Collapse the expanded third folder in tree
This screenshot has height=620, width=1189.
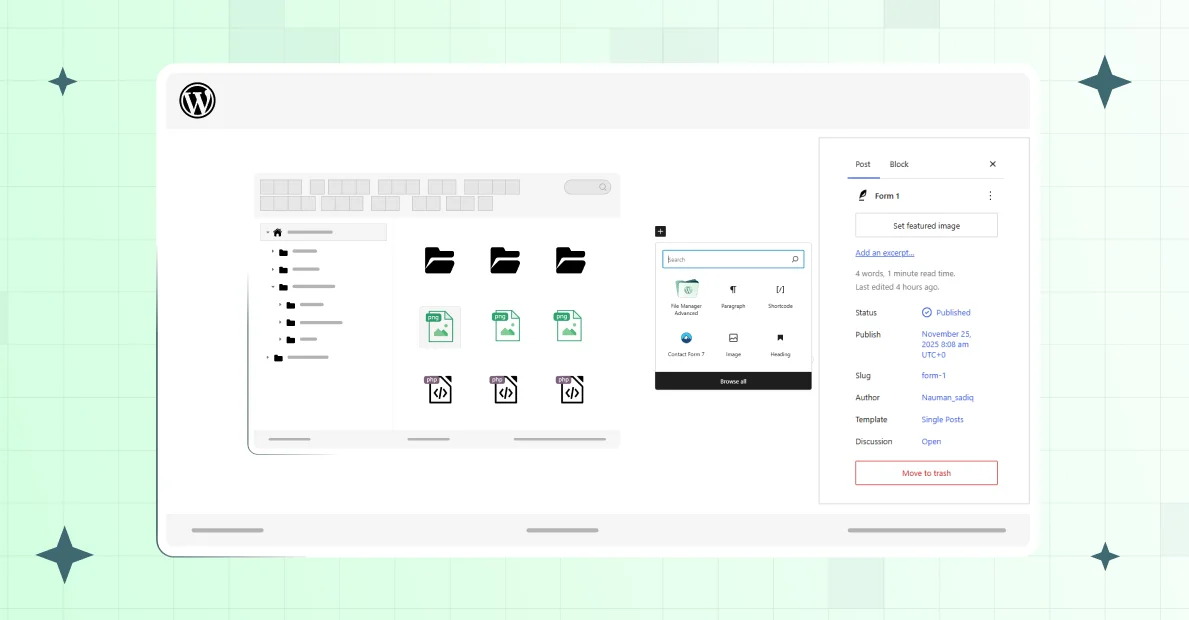[x=273, y=287]
